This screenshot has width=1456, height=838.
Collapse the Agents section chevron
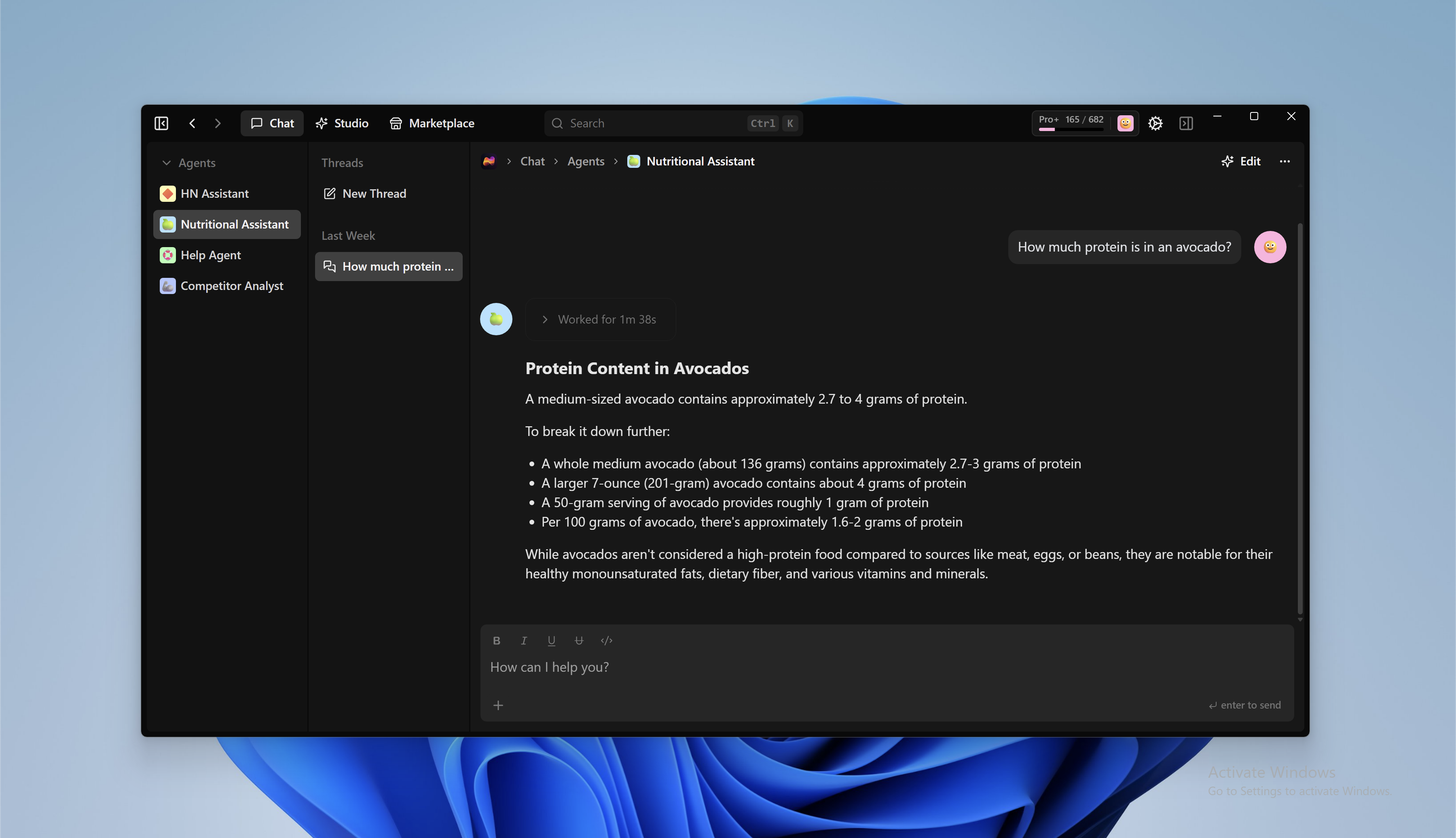[166, 163]
